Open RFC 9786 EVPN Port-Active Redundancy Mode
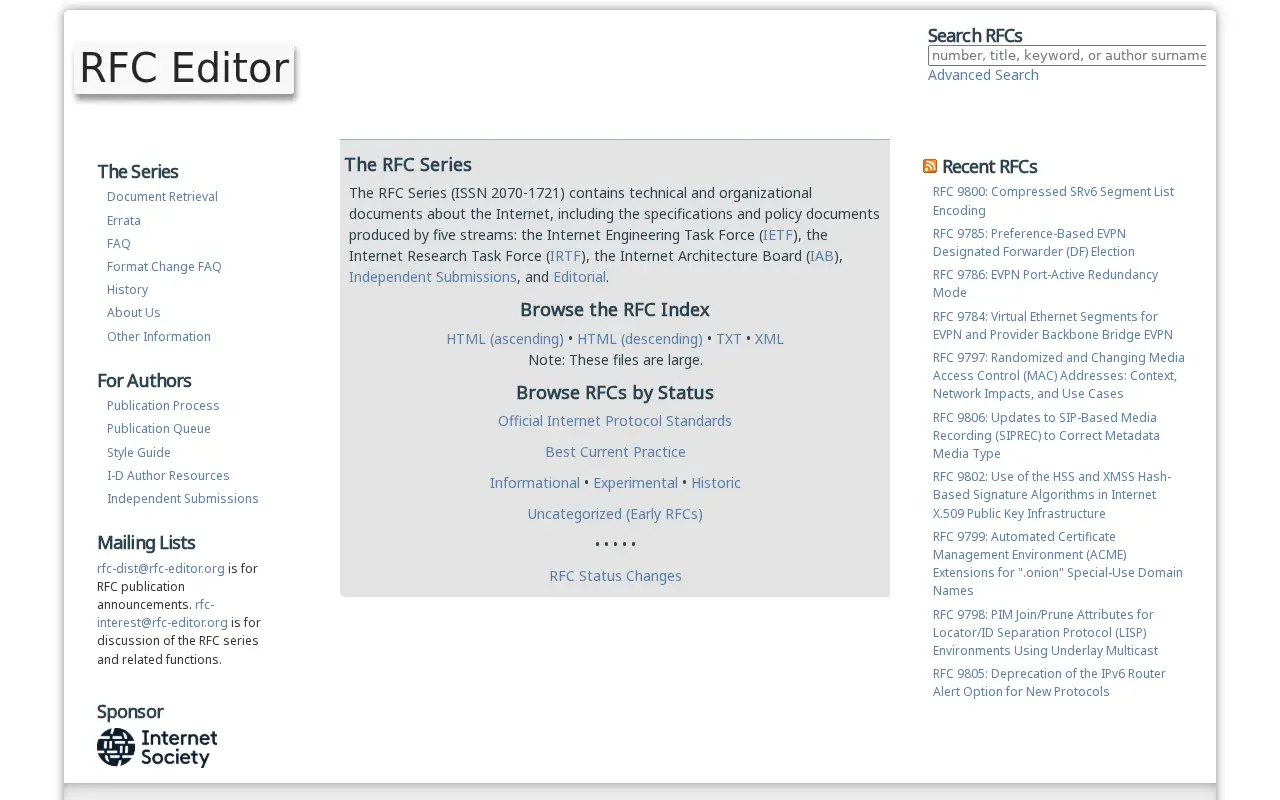1280x800 pixels. coord(1045,284)
